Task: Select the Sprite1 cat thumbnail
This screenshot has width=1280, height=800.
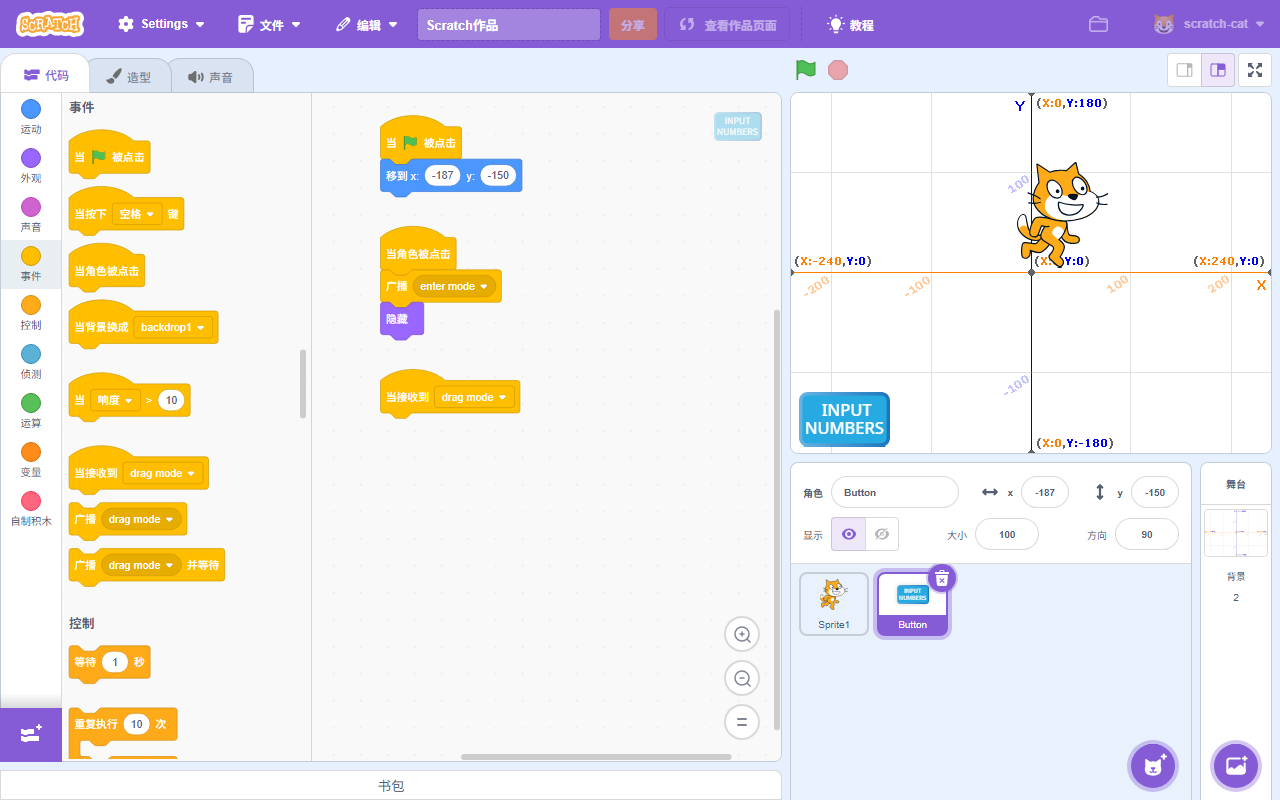Action: tap(833, 603)
